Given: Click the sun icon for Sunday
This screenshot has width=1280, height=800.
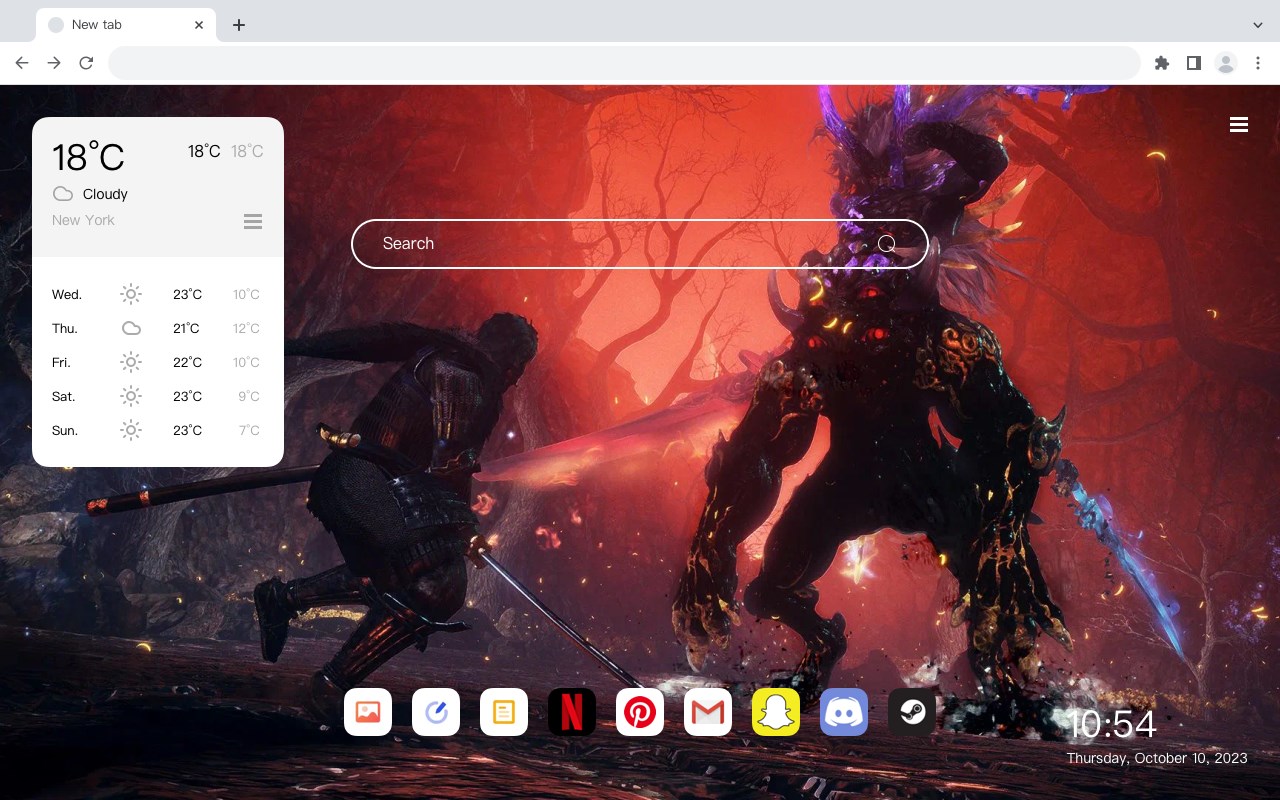Looking at the screenshot, I should 131,430.
